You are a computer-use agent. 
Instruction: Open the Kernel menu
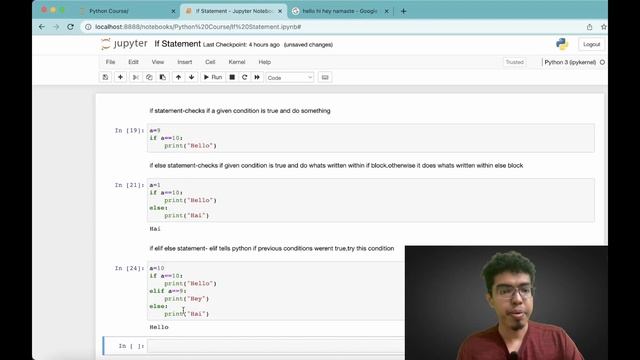click(x=237, y=62)
